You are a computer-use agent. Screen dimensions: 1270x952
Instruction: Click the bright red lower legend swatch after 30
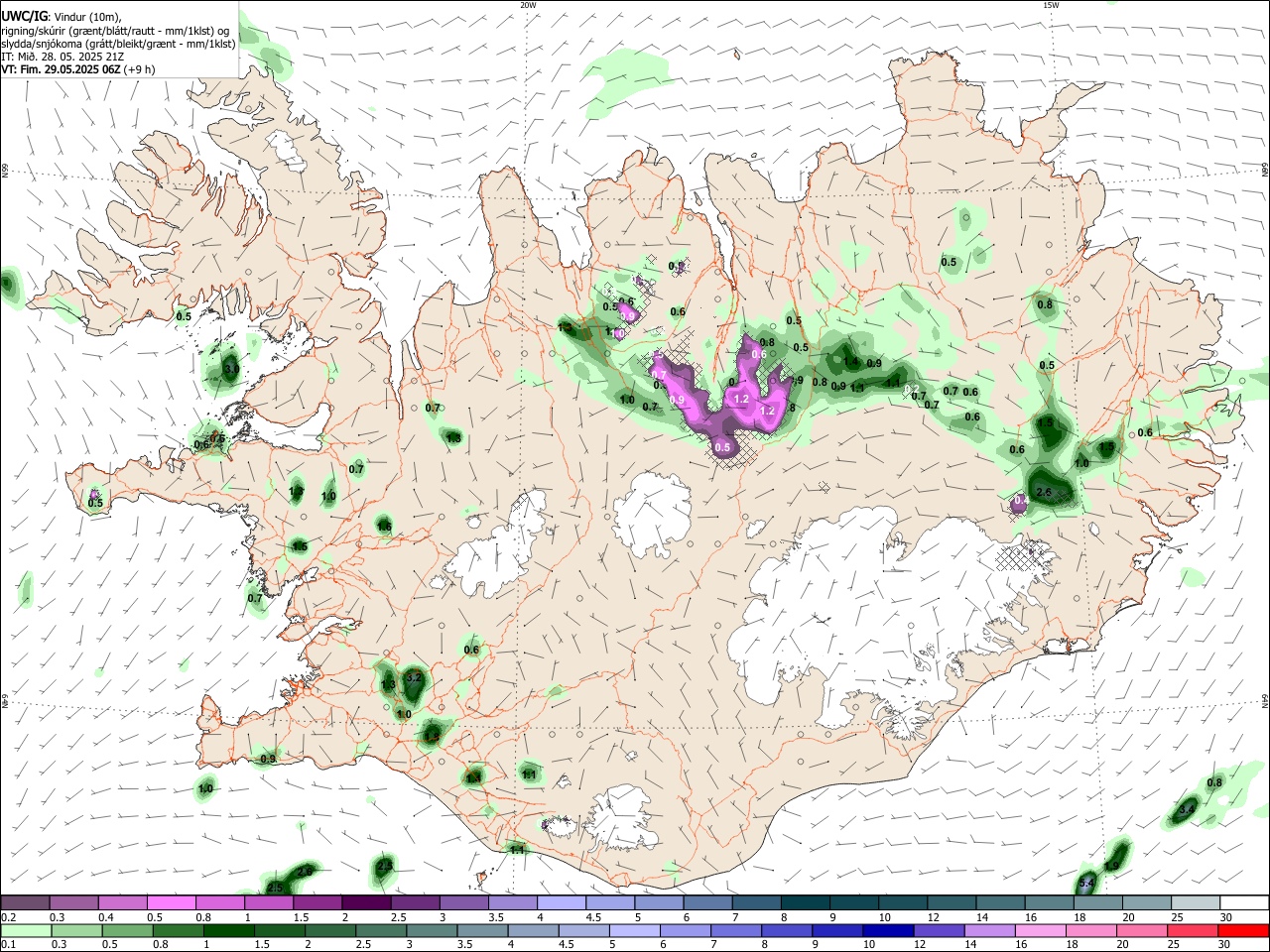click(x=1244, y=930)
